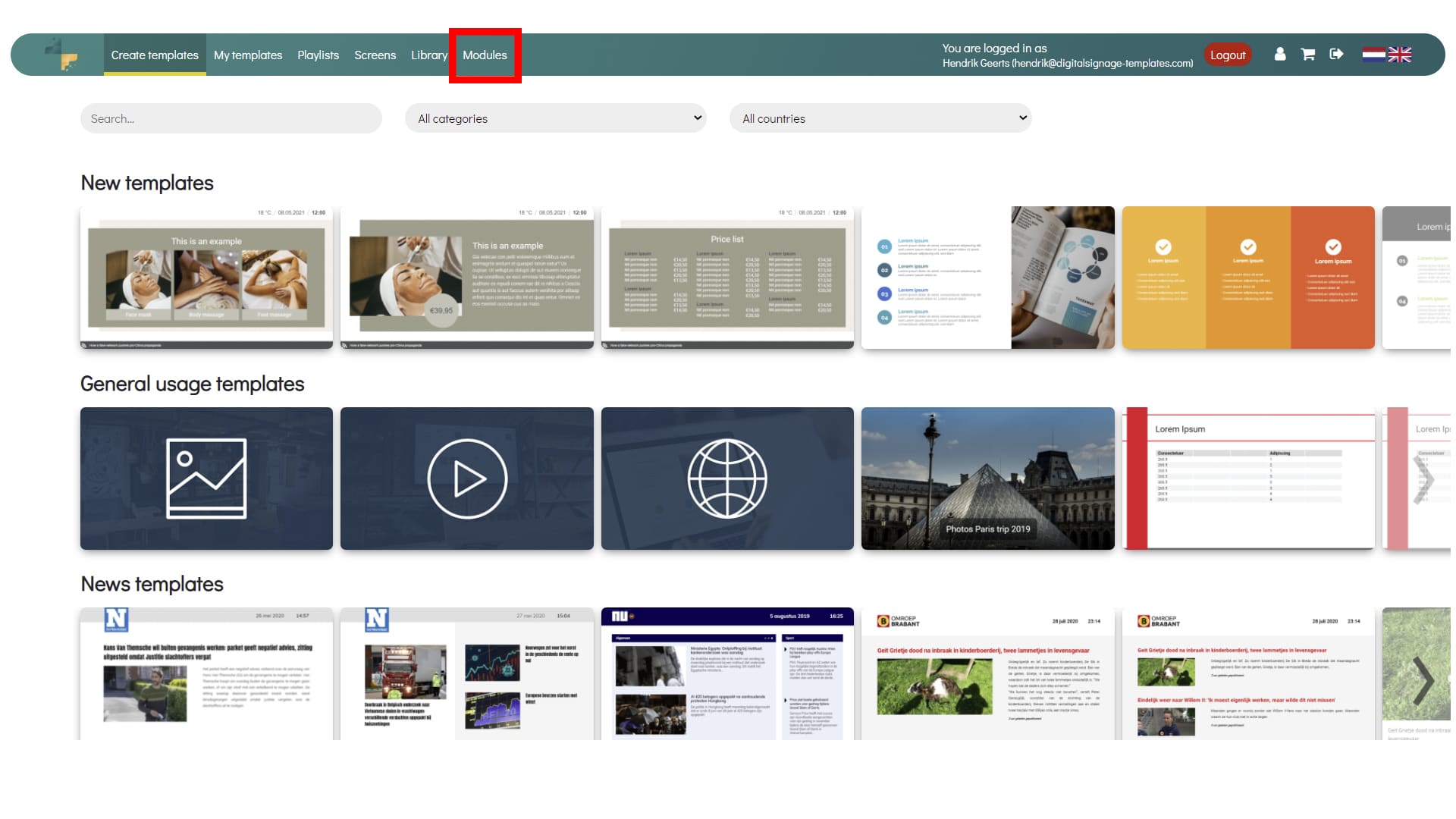Click the red Logout button
This screenshot has height=819, width=1456.
coord(1228,55)
